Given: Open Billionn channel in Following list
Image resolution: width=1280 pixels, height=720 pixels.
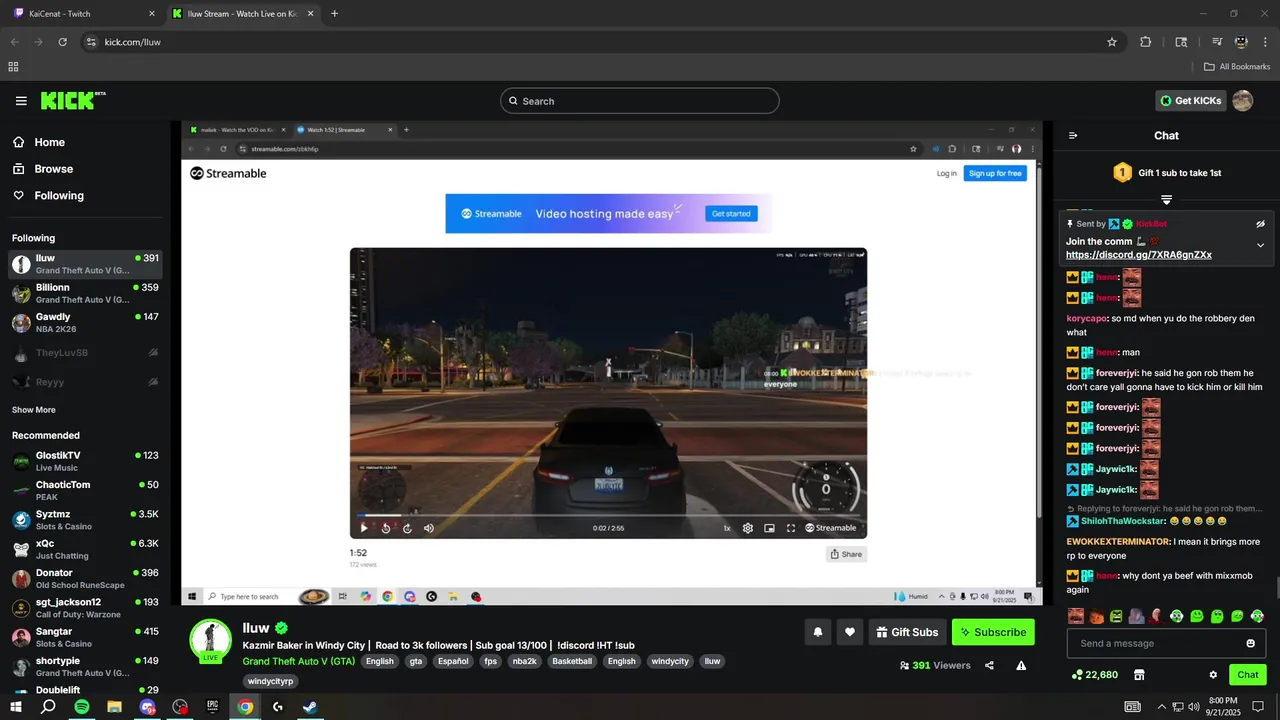Looking at the screenshot, I should pyautogui.click(x=85, y=293).
